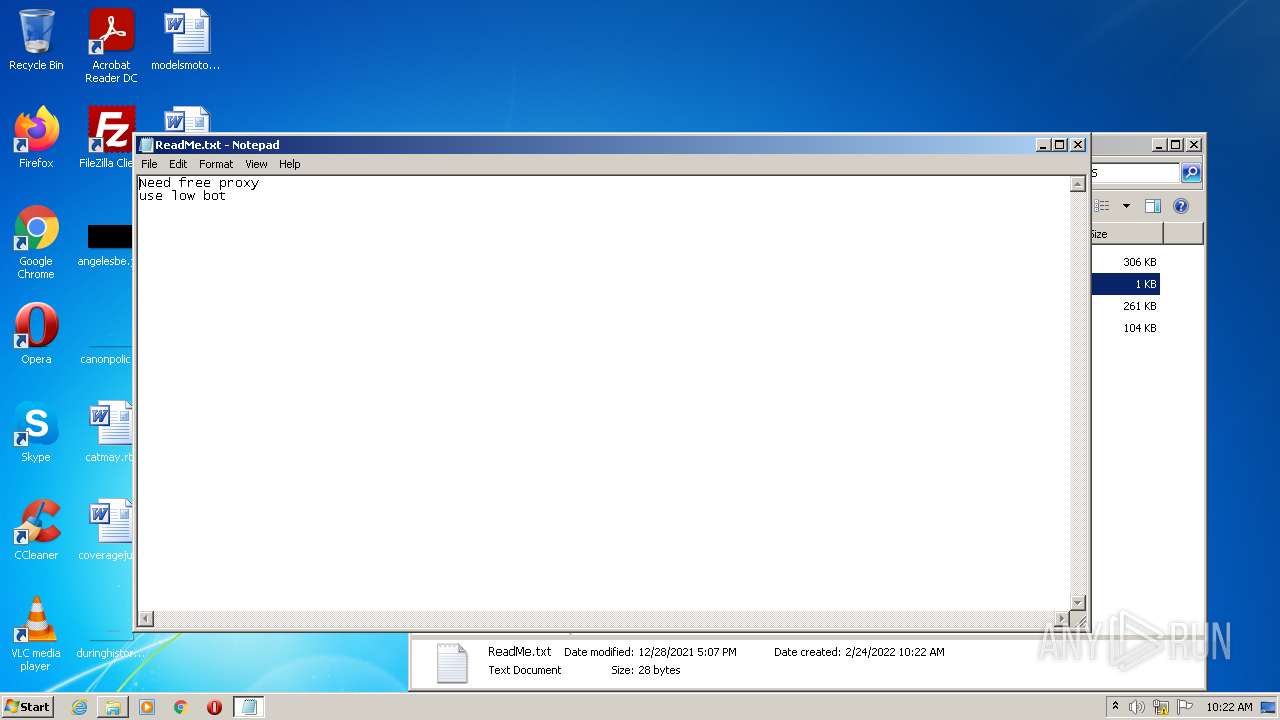Image resolution: width=1280 pixels, height=720 pixels.
Task: Close the ReadMe.txt Notepad window
Action: [1078, 145]
